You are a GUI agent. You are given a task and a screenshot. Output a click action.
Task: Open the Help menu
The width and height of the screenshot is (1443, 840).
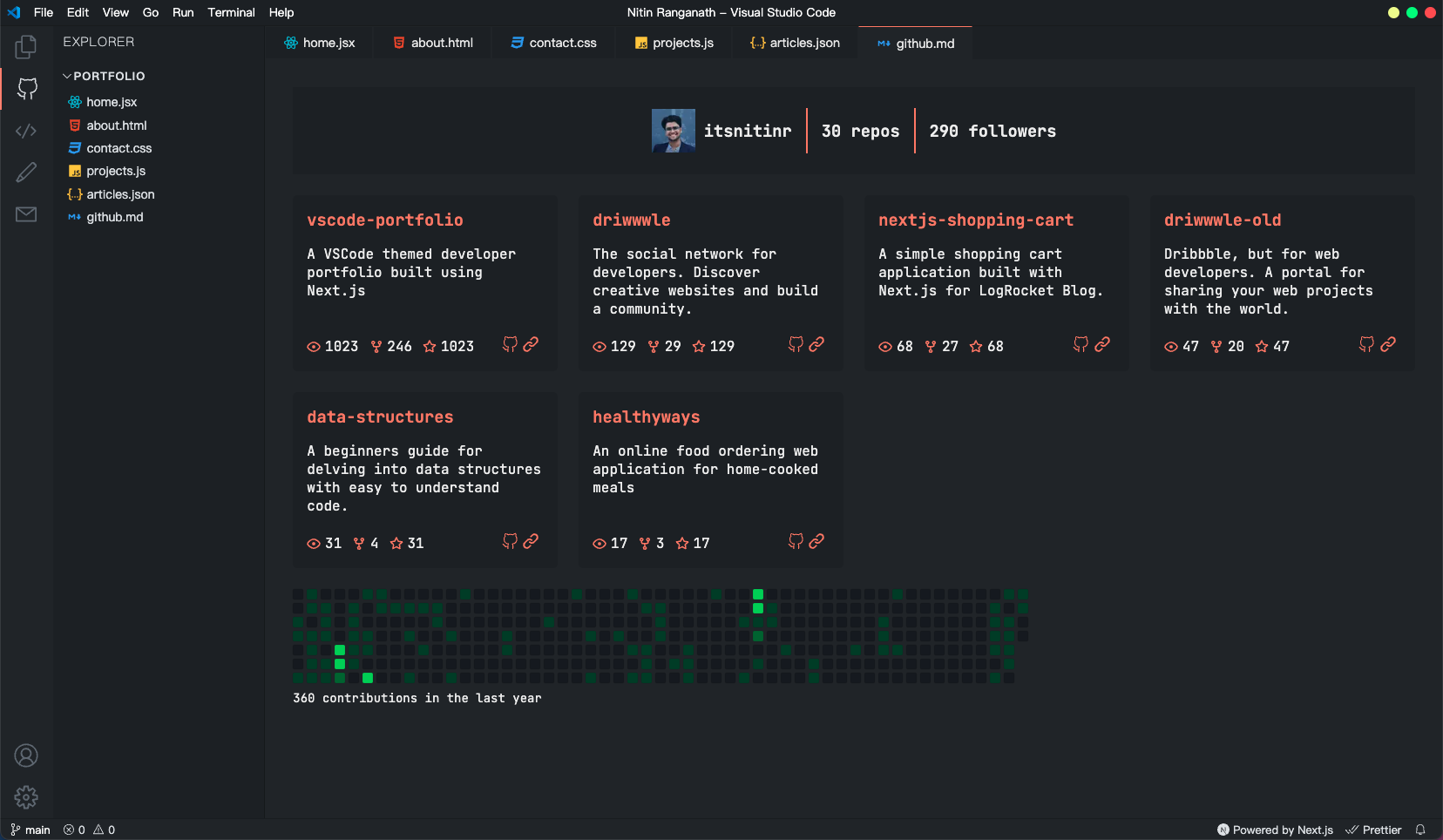coord(281,12)
